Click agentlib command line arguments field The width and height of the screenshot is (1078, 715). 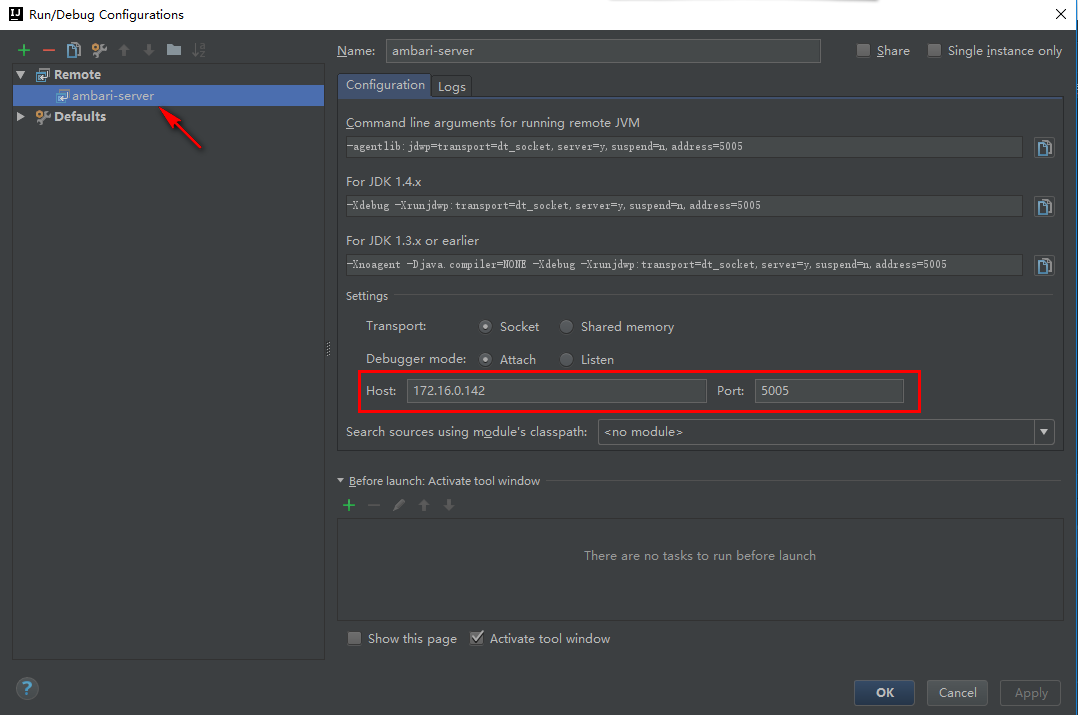pyautogui.click(x=683, y=146)
